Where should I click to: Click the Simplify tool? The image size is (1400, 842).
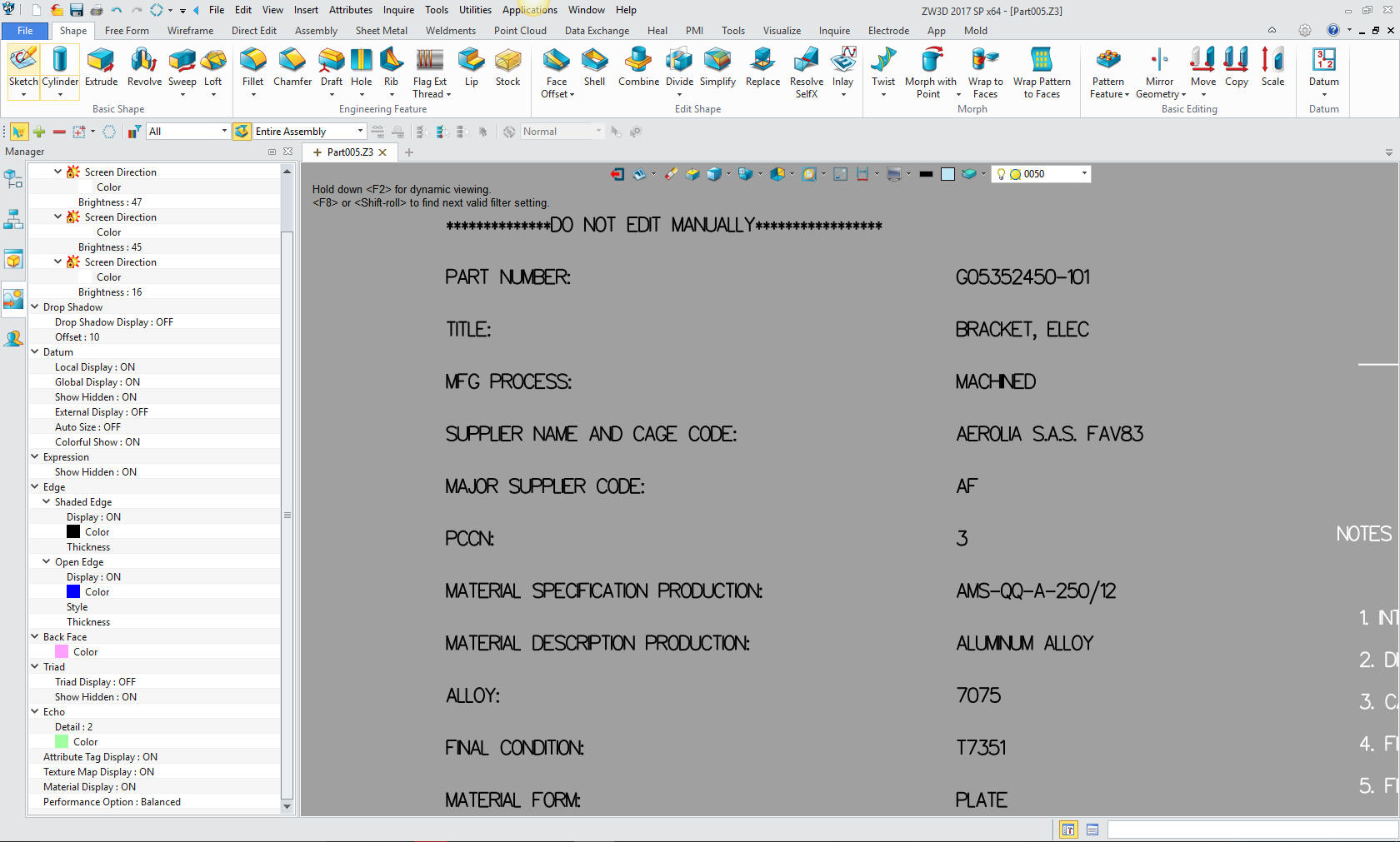717,67
